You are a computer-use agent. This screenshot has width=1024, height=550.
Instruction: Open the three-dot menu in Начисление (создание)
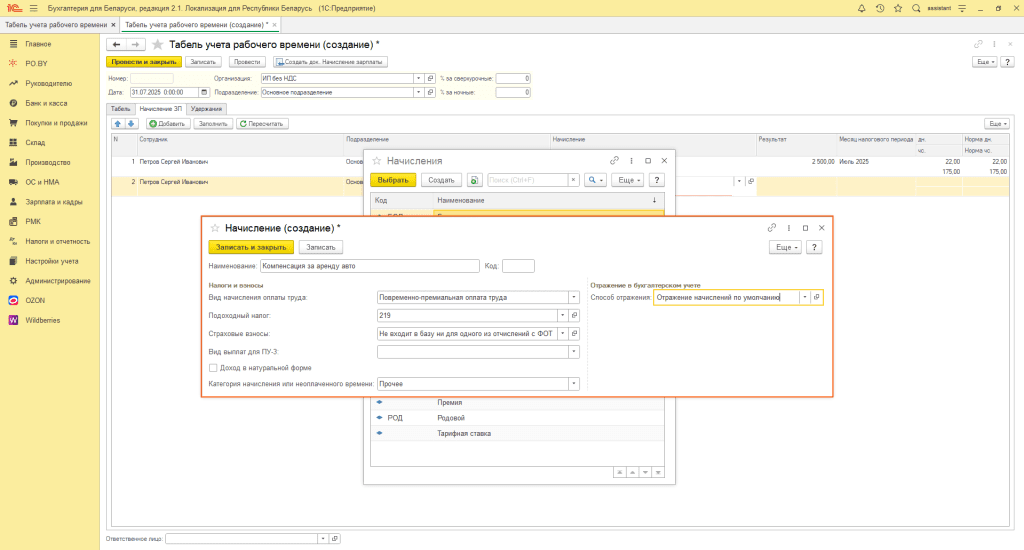click(x=789, y=228)
